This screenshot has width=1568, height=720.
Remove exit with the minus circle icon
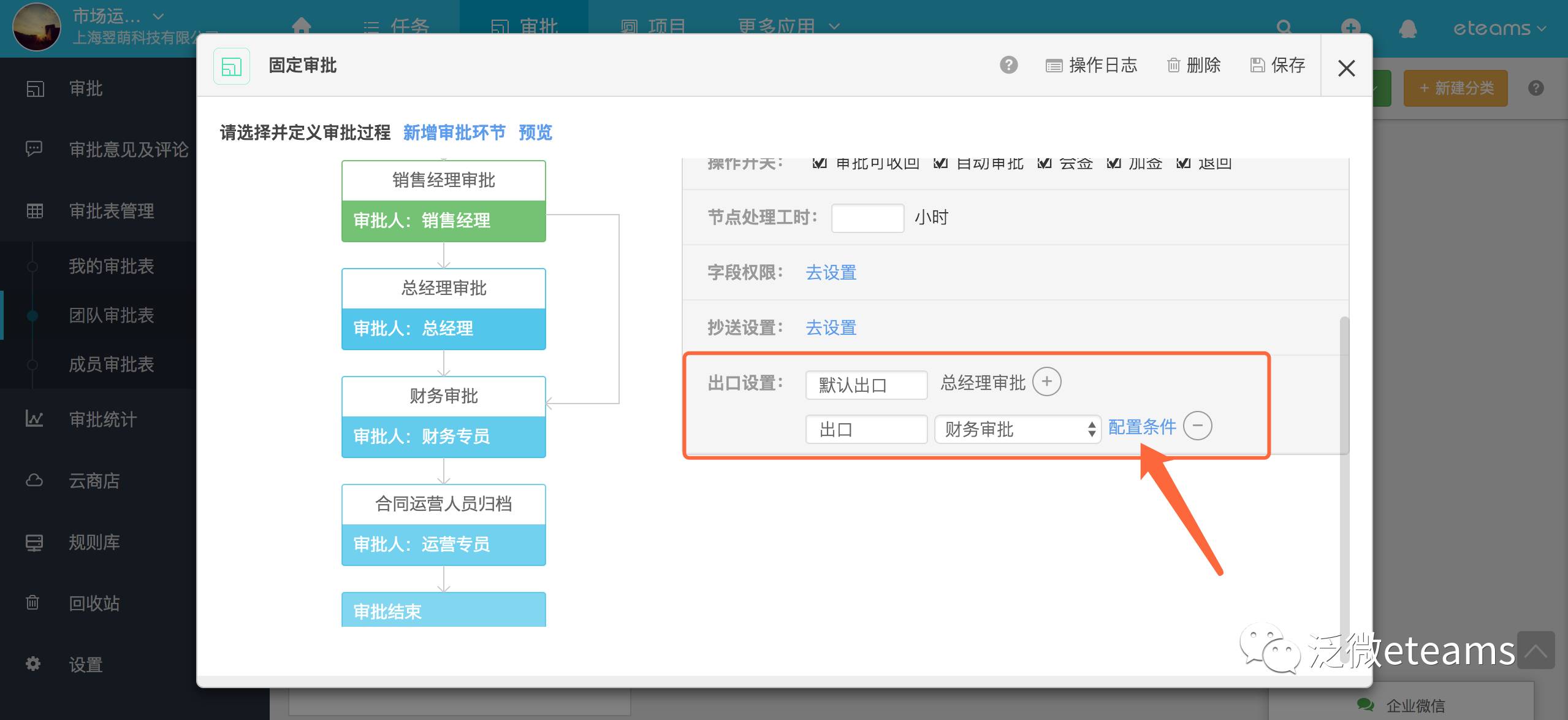pos(1197,426)
